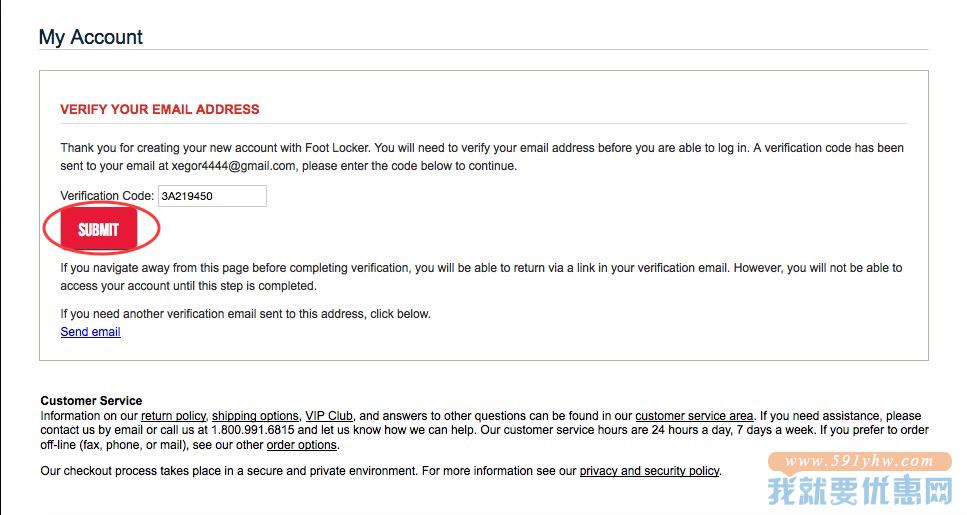Click the Send email link

[x=90, y=332]
